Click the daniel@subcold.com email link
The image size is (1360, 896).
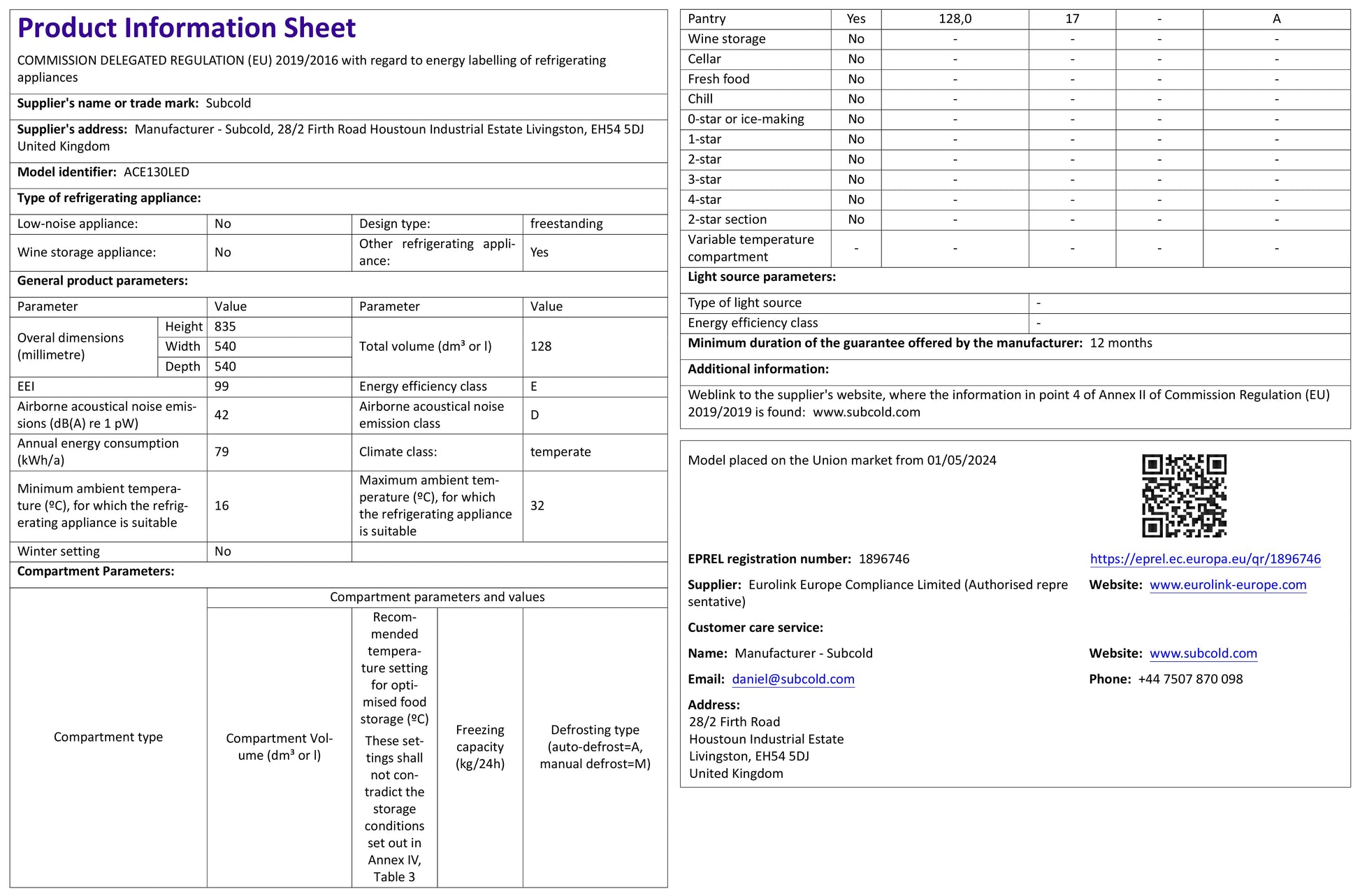click(x=793, y=679)
